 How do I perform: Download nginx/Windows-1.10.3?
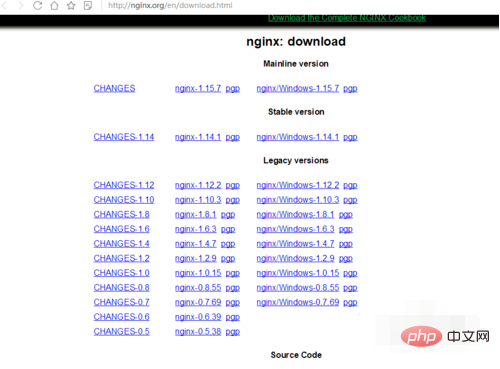click(x=298, y=200)
